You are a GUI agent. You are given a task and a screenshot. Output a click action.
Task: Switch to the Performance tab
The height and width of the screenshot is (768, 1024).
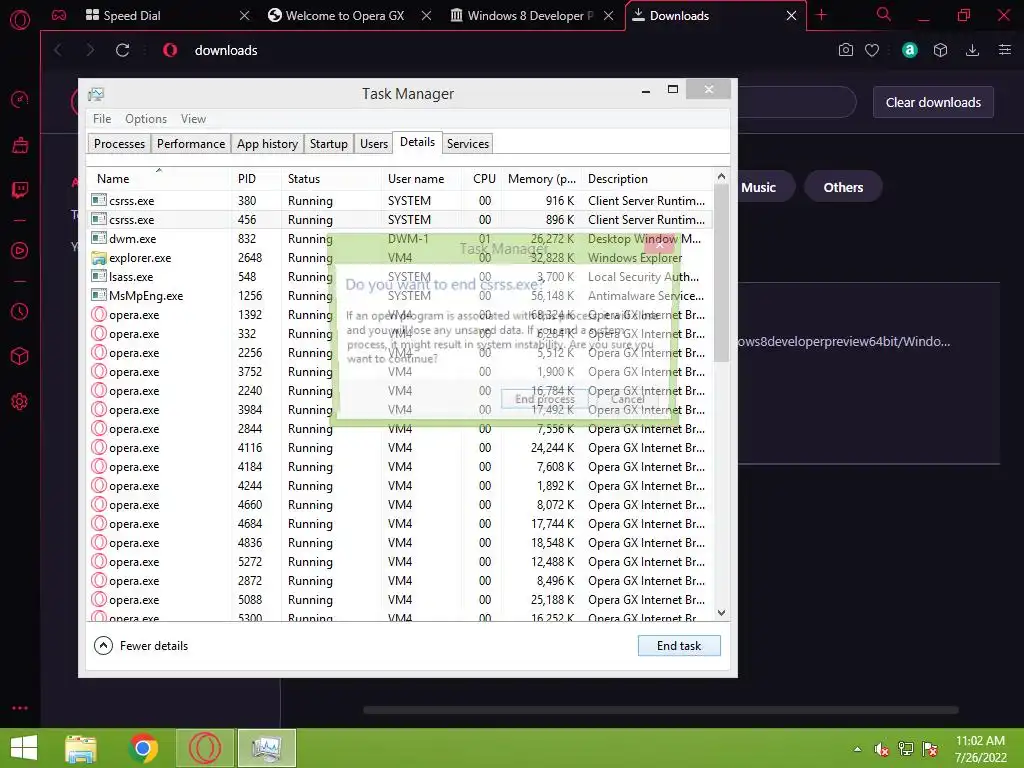(x=191, y=144)
